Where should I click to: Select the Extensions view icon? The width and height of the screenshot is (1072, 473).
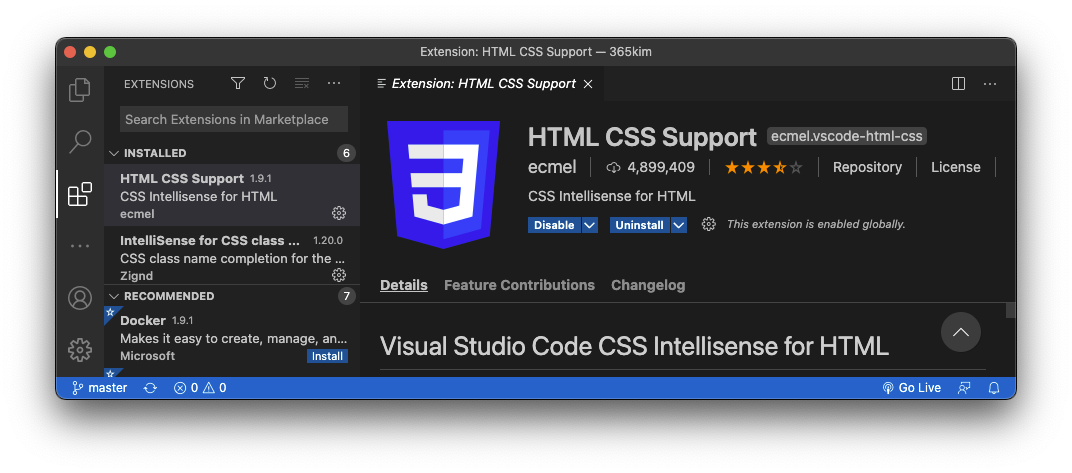pyautogui.click(x=80, y=194)
